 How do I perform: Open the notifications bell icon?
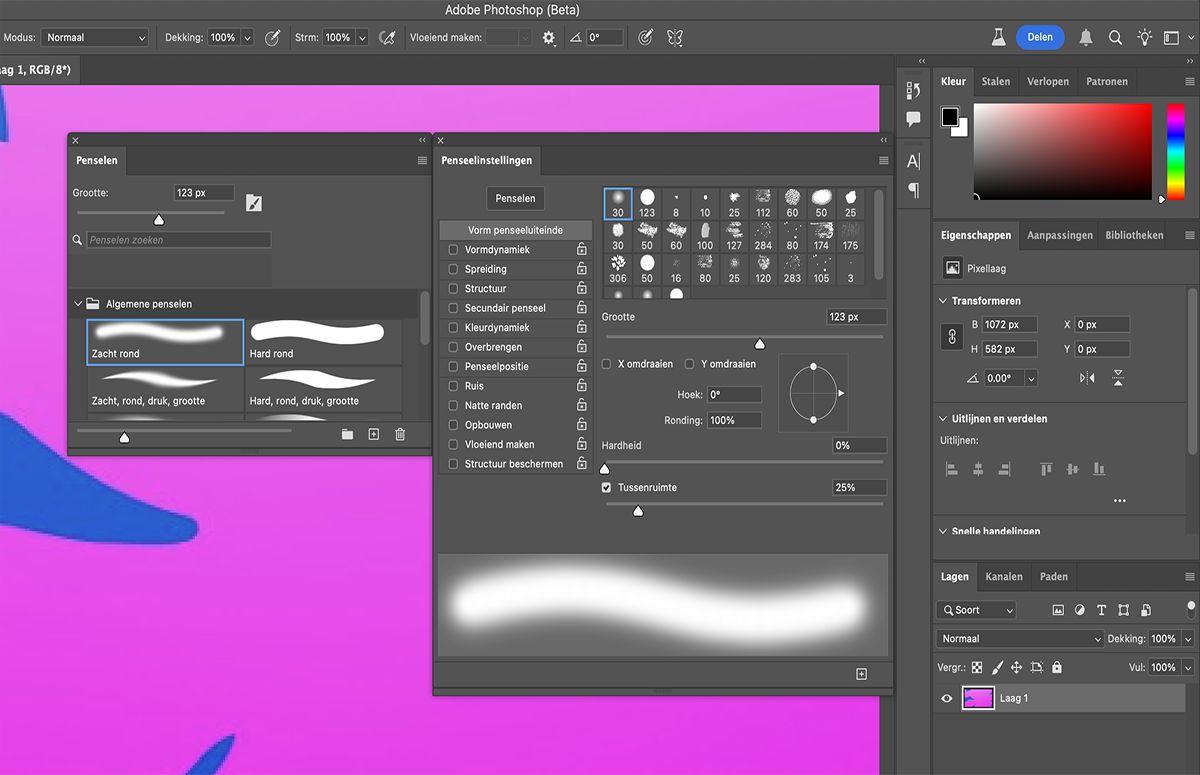(x=1085, y=38)
